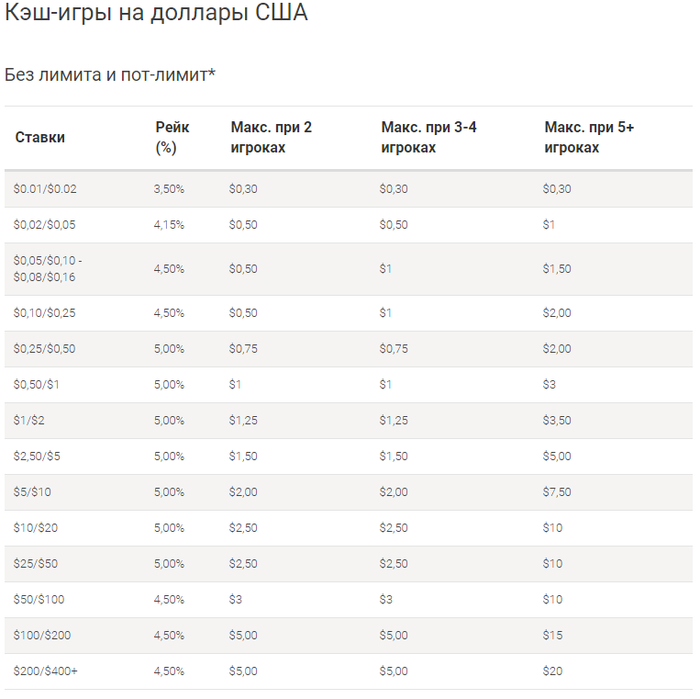The width and height of the screenshot is (700, 699).
Task: Select the $0,75 max for two players
Action: coord(243,349)
